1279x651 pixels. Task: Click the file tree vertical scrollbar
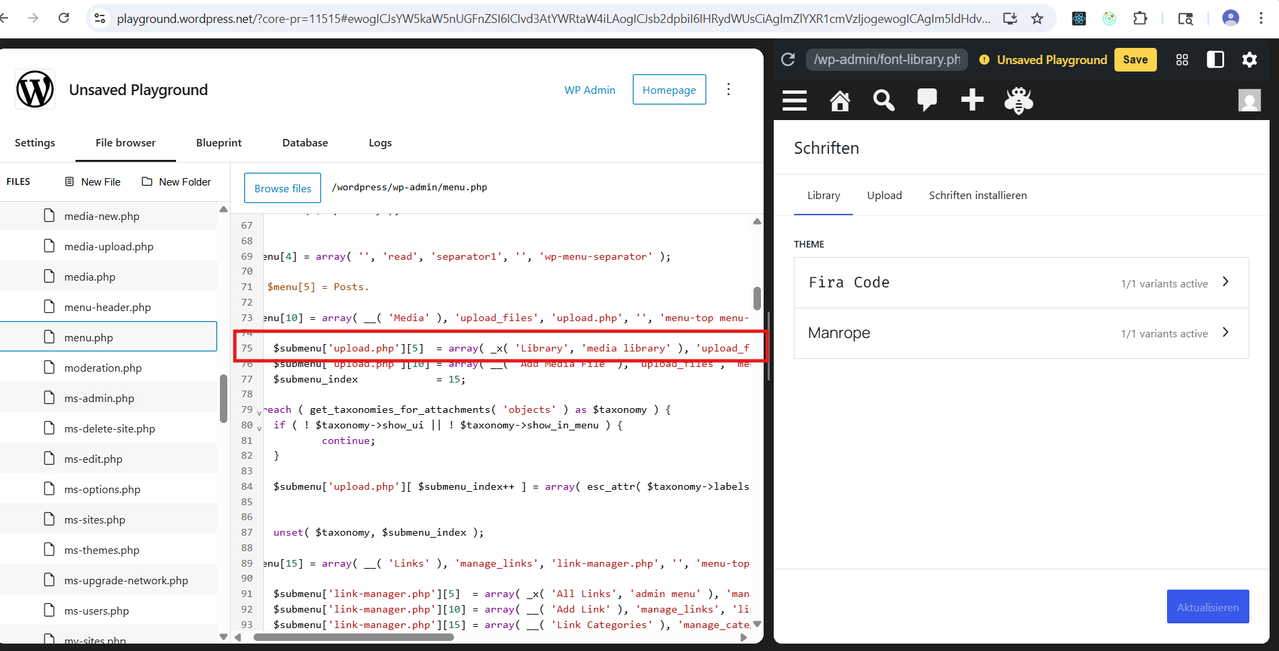(224, 400)
